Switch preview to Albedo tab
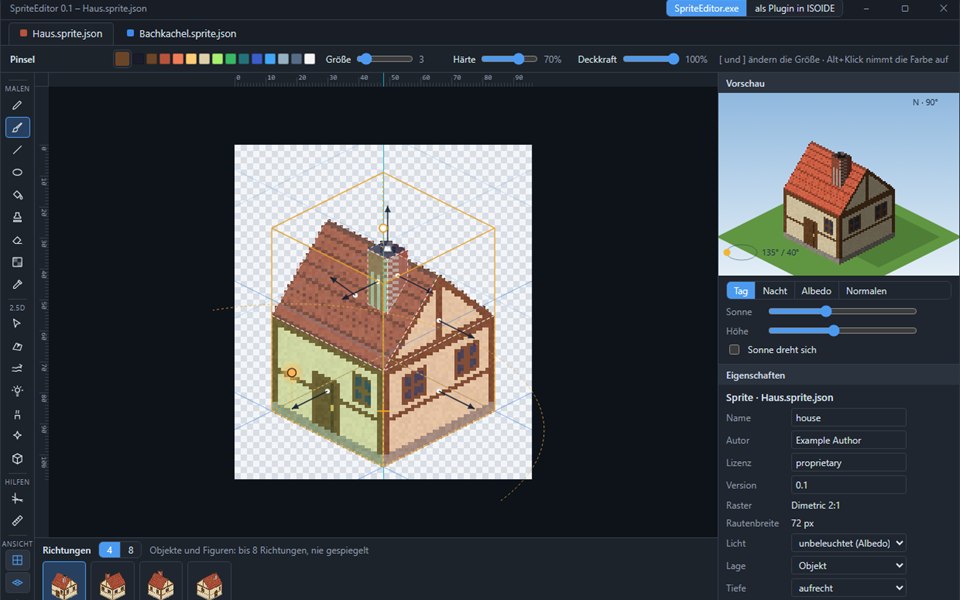 (x=816, y=291)
